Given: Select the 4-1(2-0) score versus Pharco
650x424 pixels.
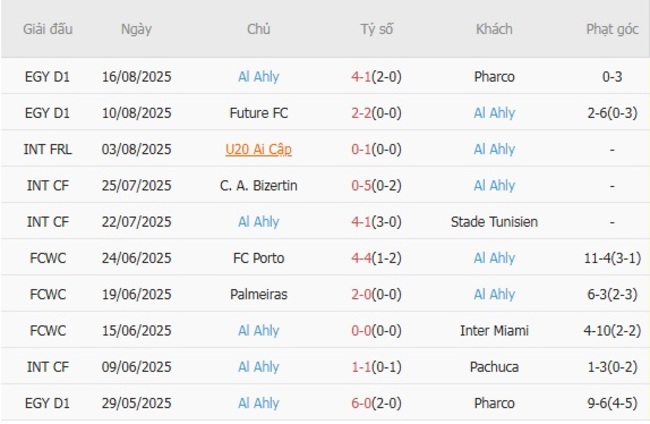Looking at the screenshot, I should (x=377, y=76).
